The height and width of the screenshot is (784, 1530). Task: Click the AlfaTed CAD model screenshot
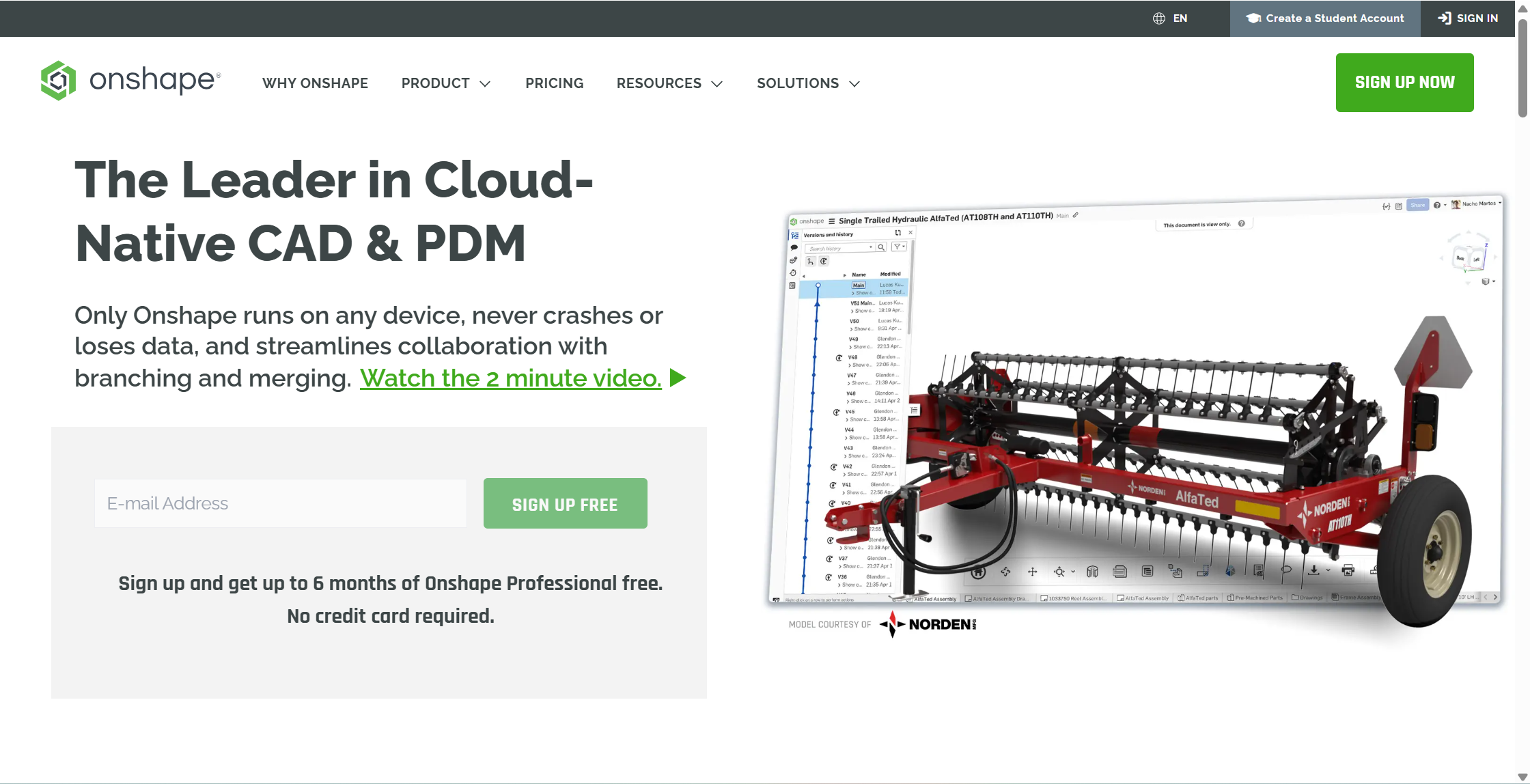[x=1134, y=410]
